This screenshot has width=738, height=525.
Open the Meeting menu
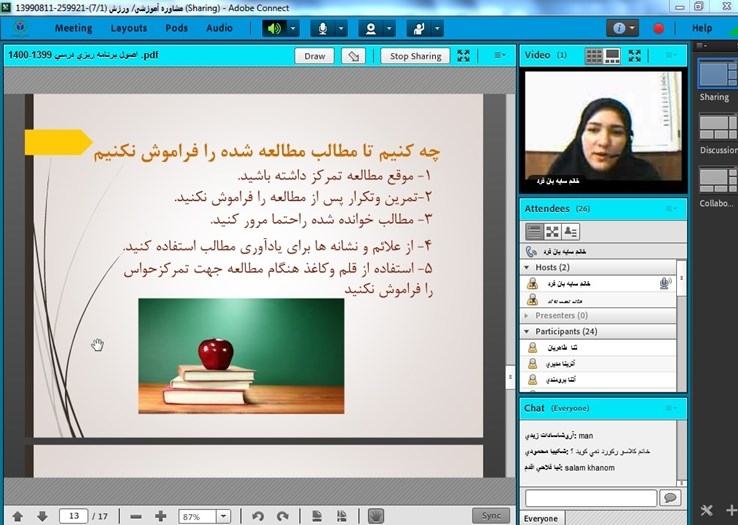[x=73, y=28]
